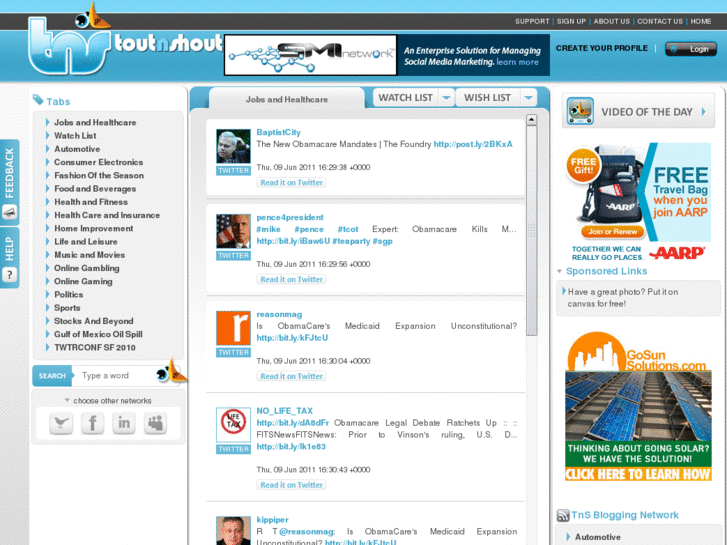Expand the Sports arrow in Tabs list
This screenshot has width=727, height=545.
[47, 308]
